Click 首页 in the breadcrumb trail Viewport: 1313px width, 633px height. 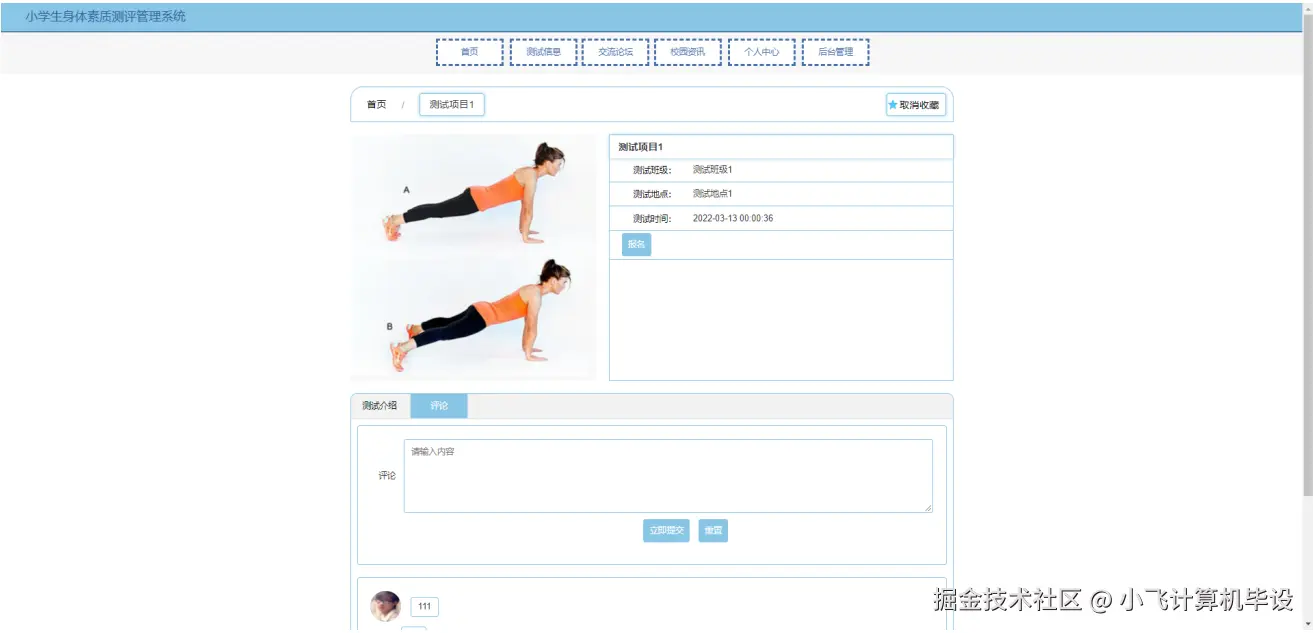[375, 103]
